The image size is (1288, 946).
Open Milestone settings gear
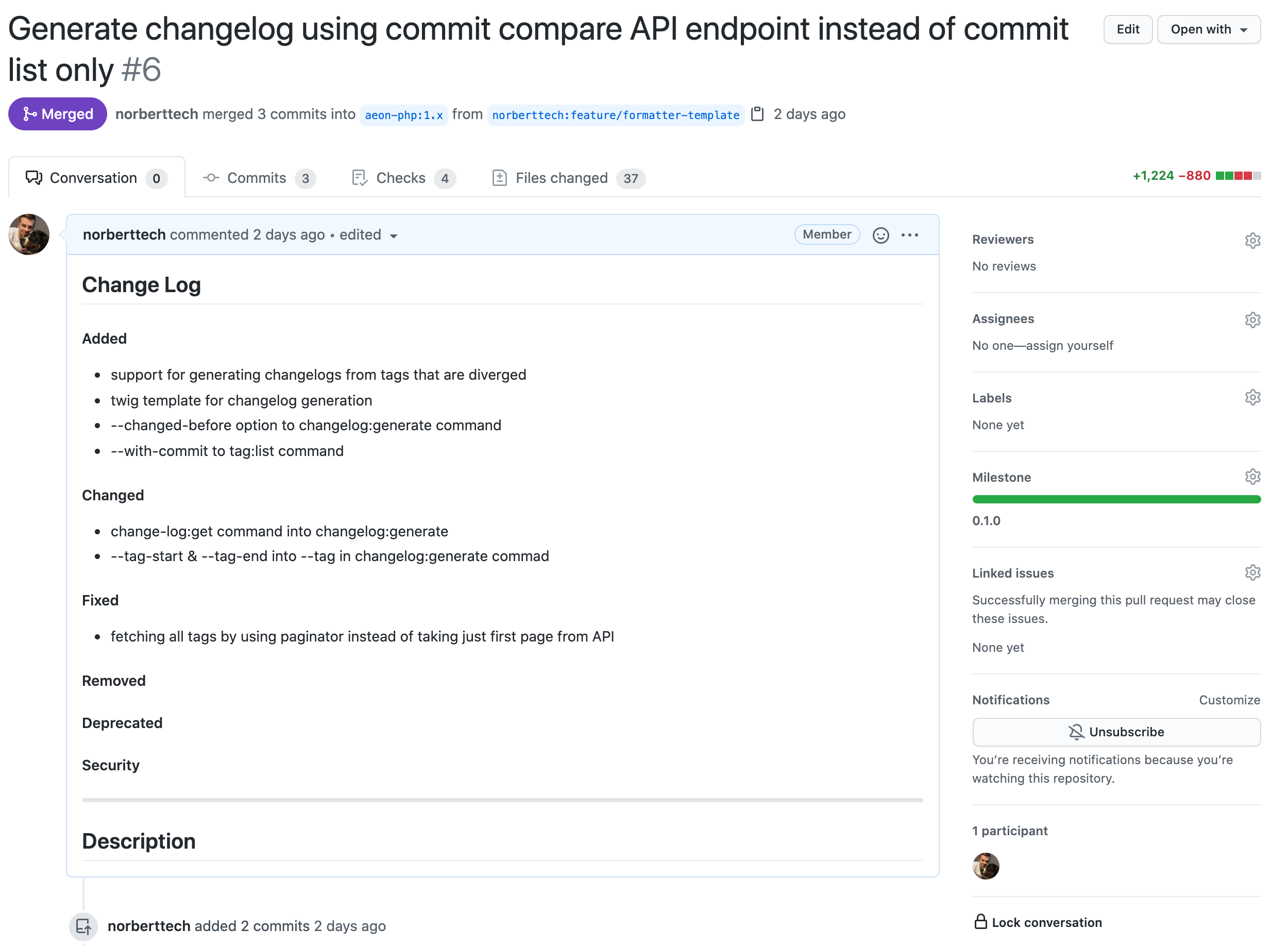pyautogui.click(x=1252, y=477)
